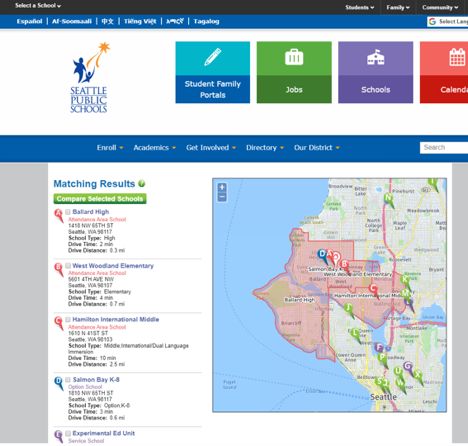The image size is (468, 446).
Task: Switch language to Af-Soomaali
Action: [72, 21]
